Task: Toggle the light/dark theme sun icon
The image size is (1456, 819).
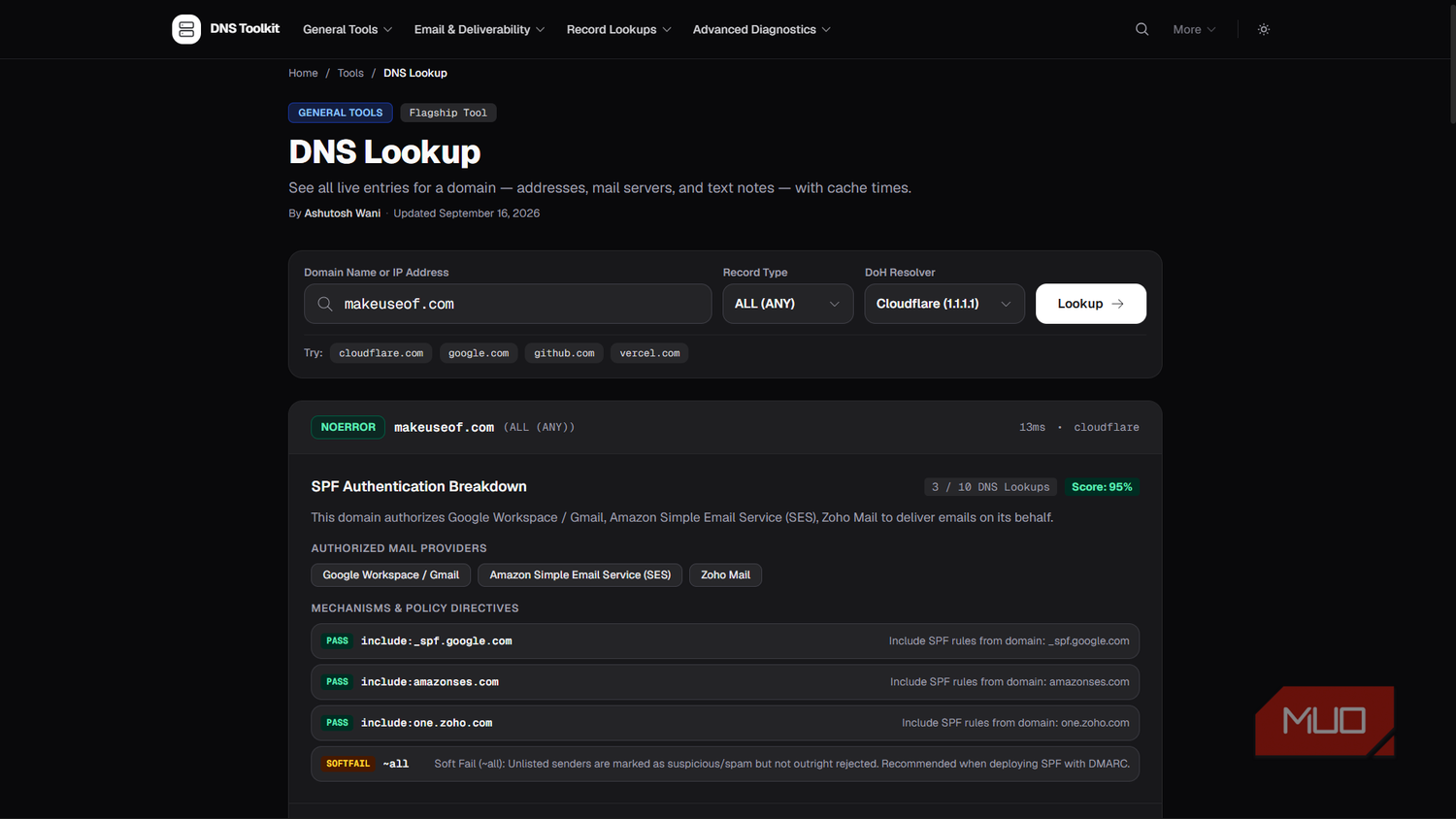Action: (1264, 29)
